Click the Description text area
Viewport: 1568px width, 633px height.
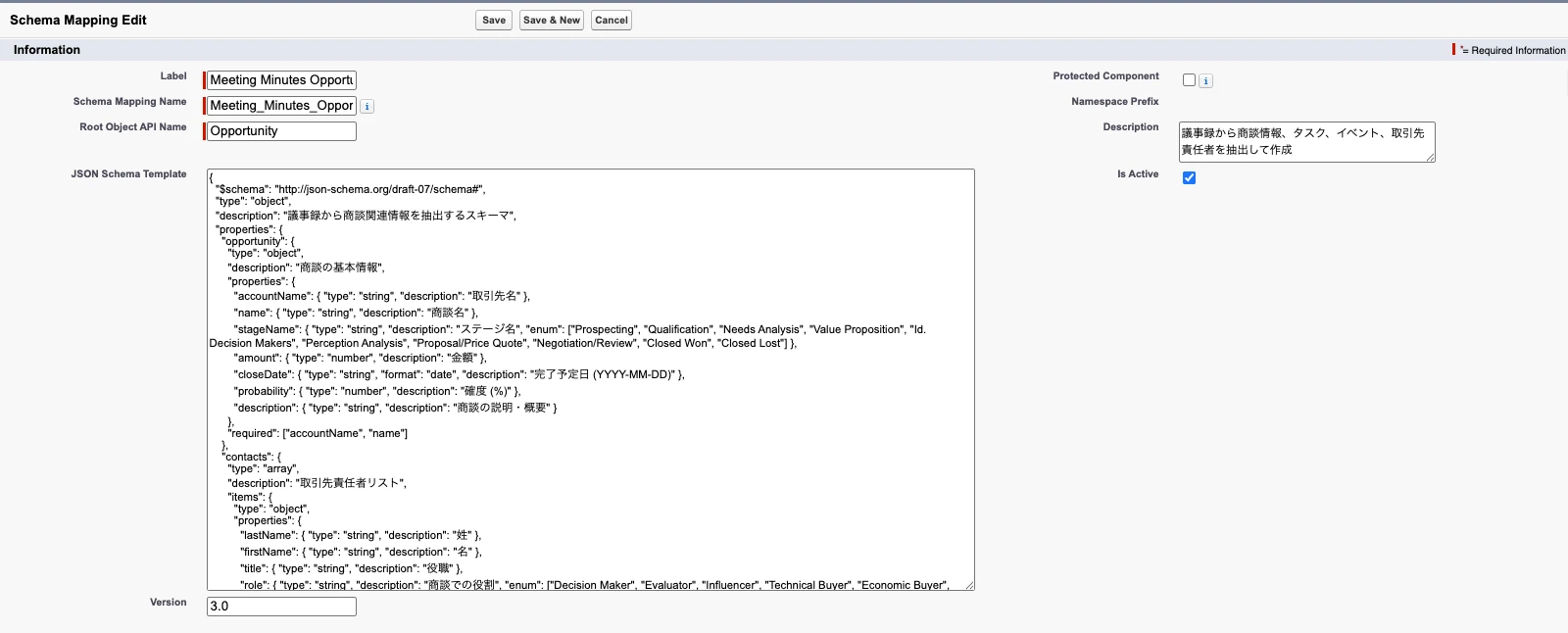[1306, 142]
